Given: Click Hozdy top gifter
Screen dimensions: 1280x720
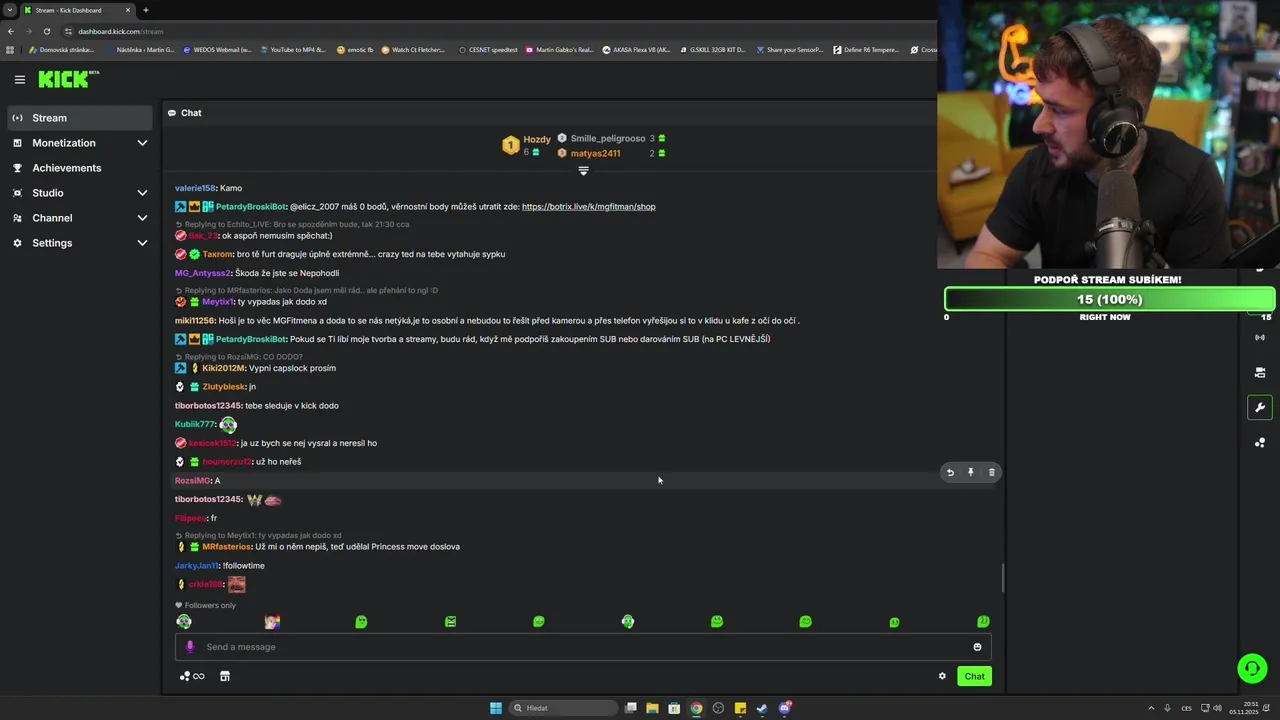Looking at the screenshot, I should pos(537,140).
